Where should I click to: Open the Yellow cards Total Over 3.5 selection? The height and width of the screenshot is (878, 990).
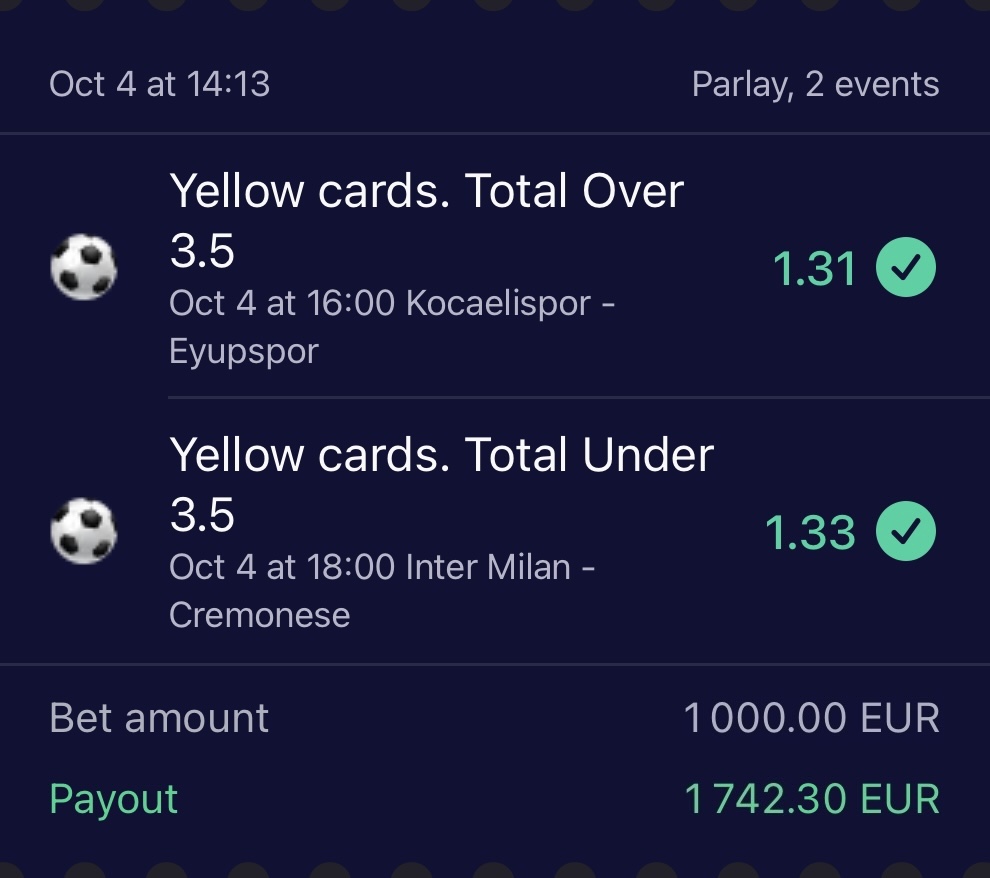coord(426,220)
